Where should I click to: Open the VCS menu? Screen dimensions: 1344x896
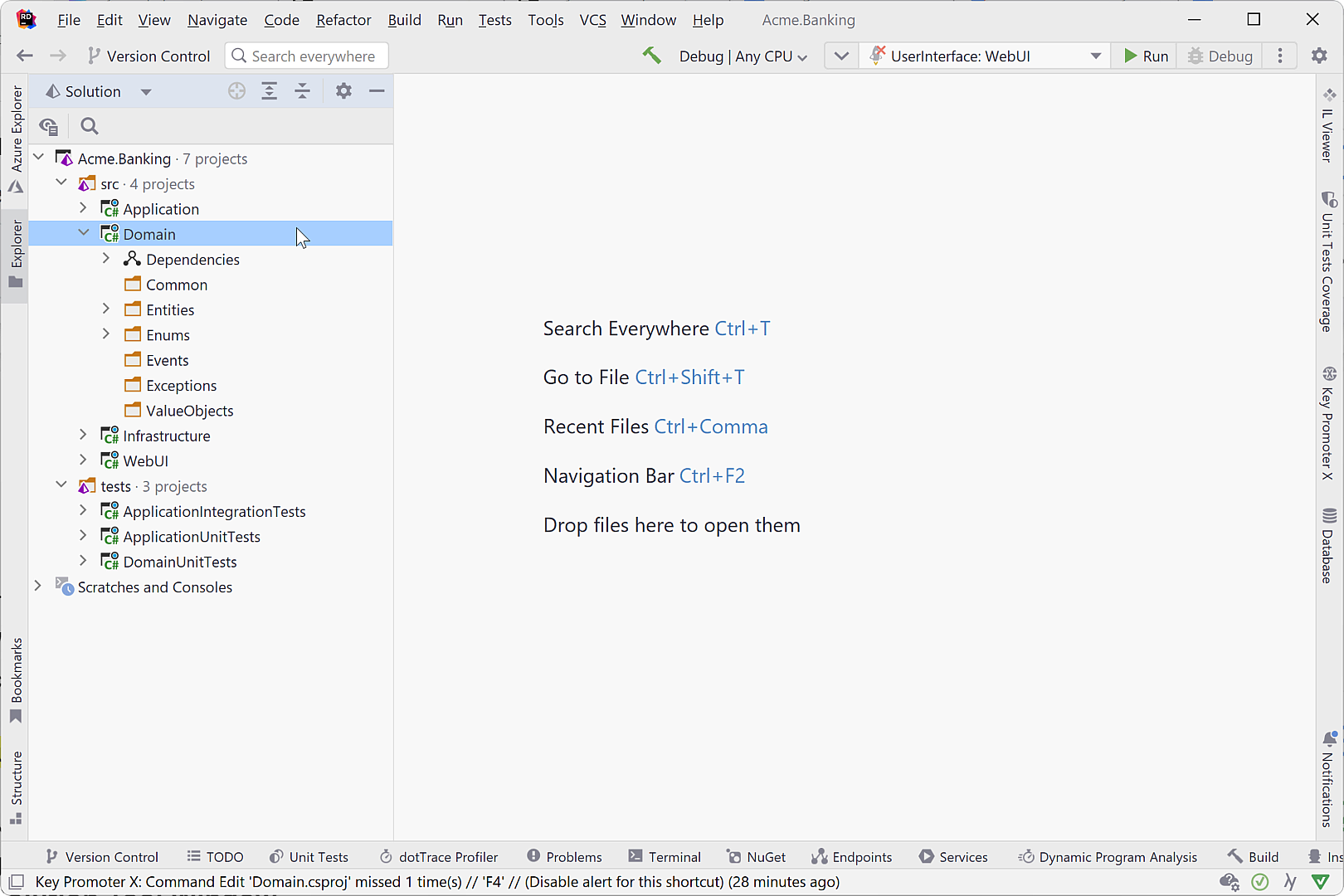click(592, 20)
